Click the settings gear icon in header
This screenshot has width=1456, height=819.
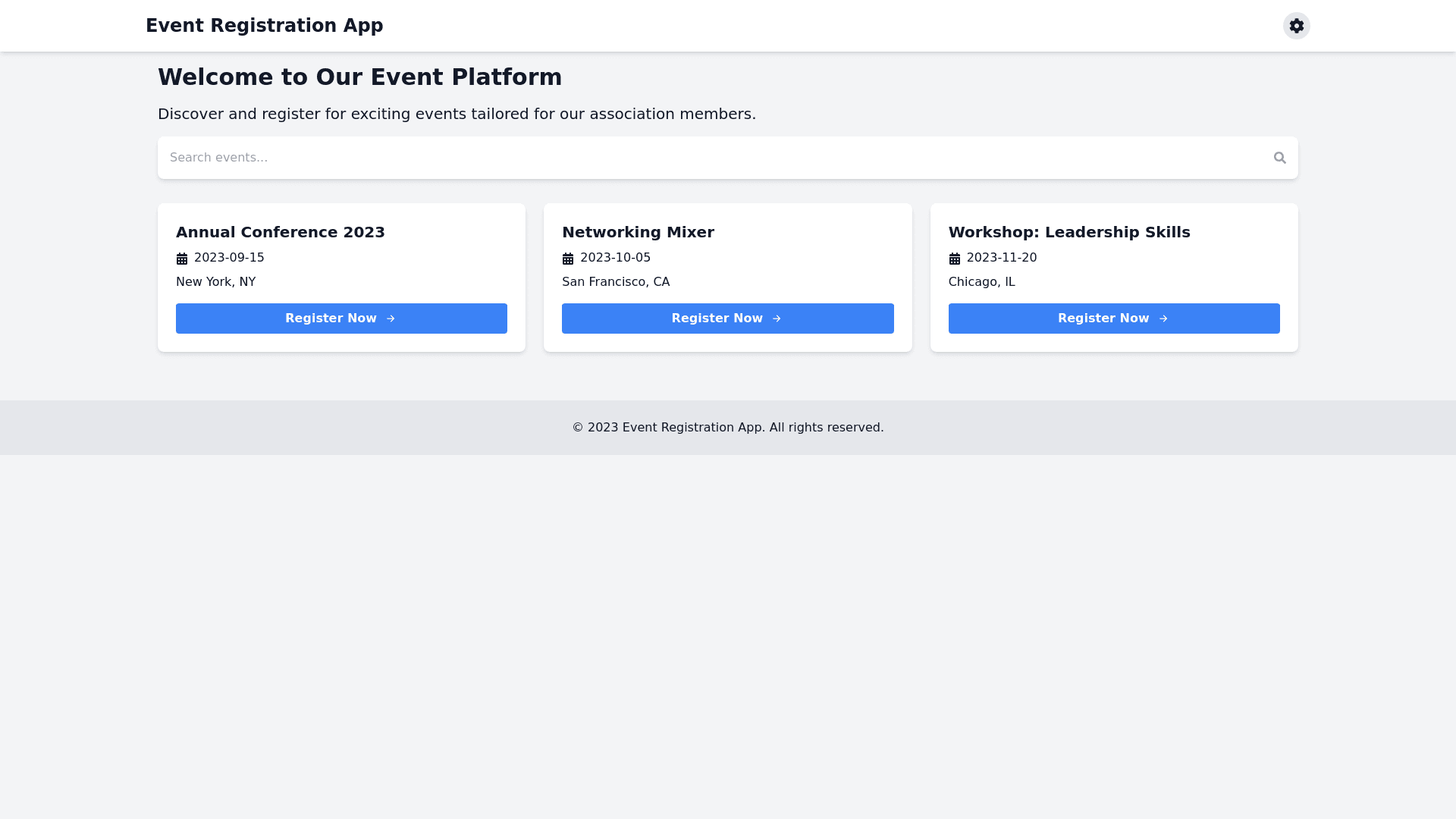[x=1296, y=26]
